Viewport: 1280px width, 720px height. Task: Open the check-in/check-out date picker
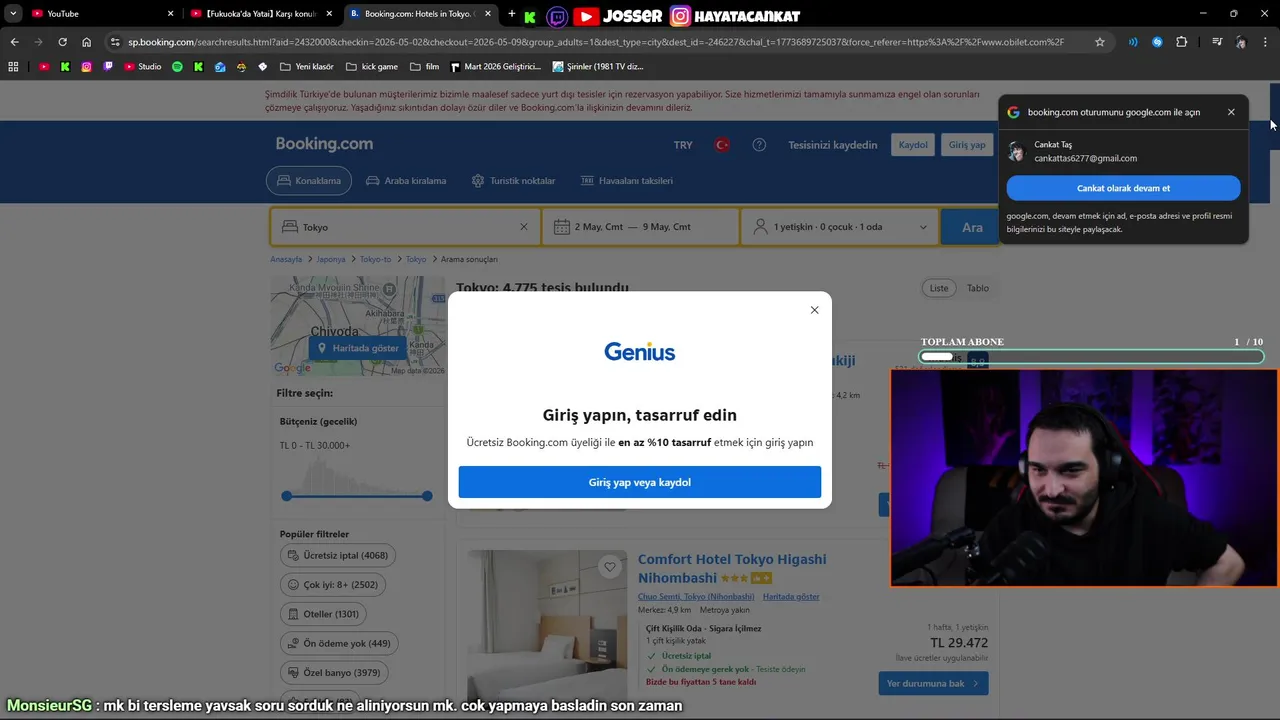pyautogui.click(x=641, y=227)
